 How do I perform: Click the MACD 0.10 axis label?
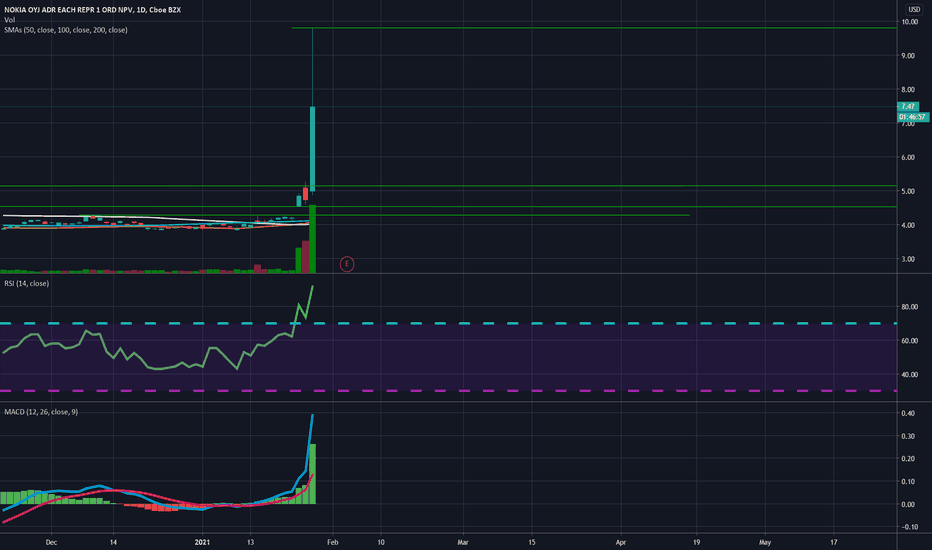pyautogui.click(x=908, y=482)
